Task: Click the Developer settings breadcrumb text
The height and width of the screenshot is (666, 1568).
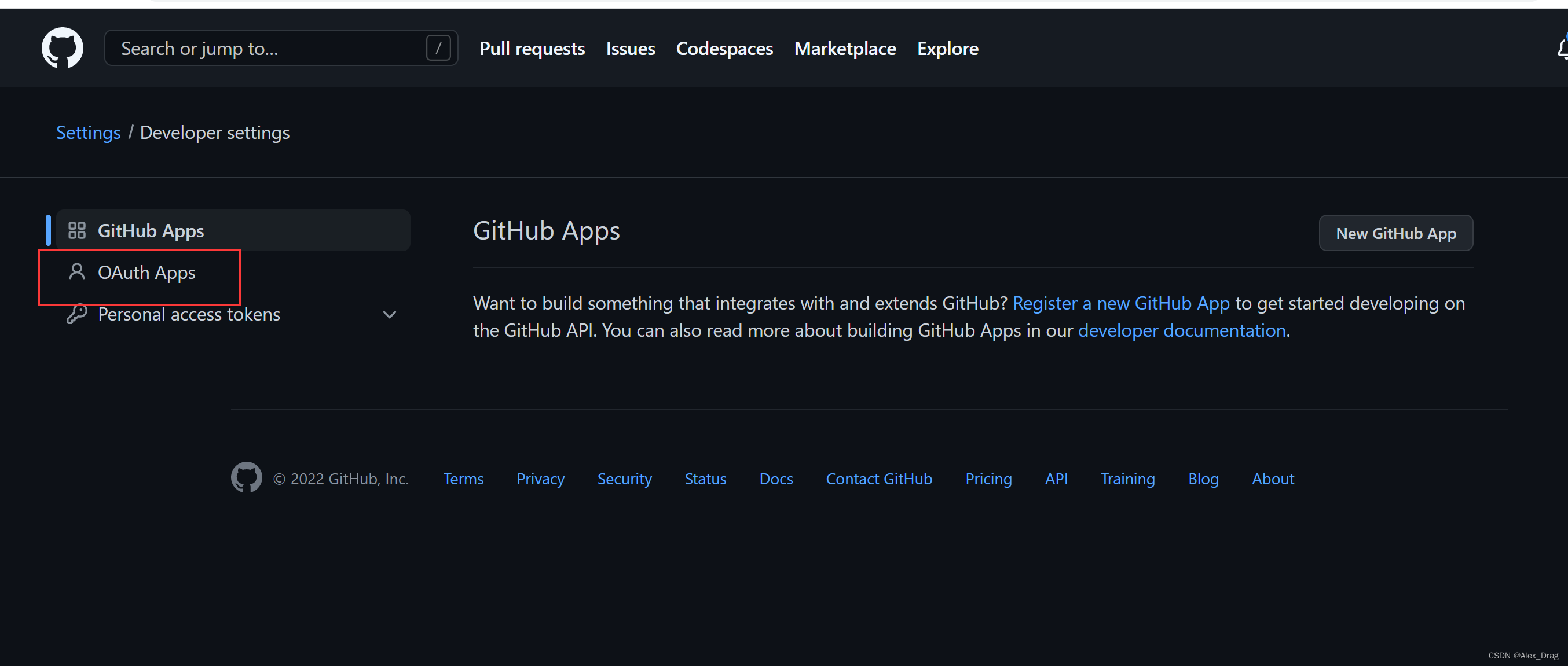Action: coord(215,133)
